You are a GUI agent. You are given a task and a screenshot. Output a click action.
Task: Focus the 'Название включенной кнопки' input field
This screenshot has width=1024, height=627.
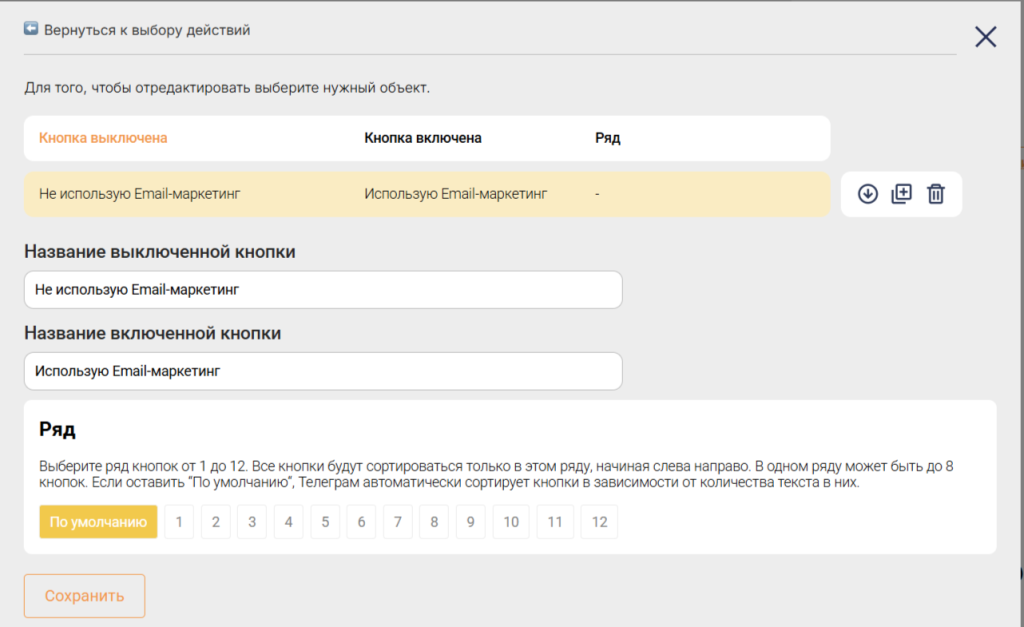[323, 371]
